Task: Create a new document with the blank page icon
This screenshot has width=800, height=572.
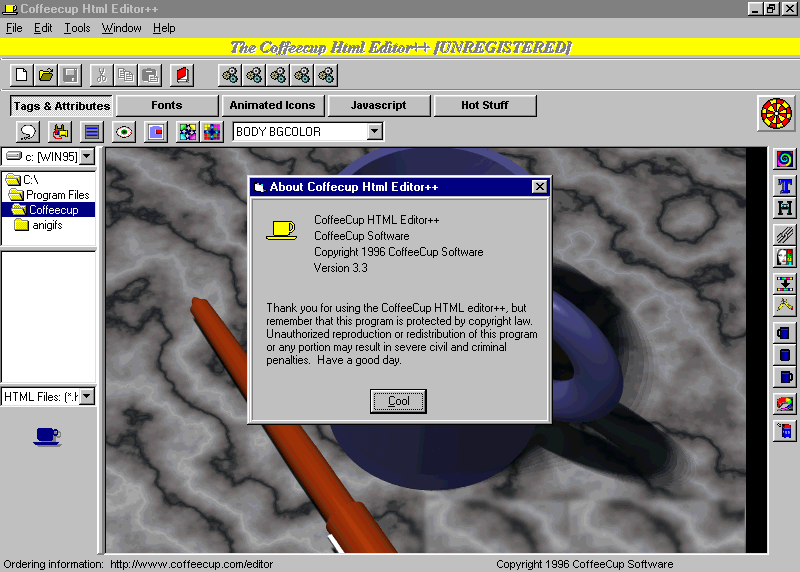Action: 22,76
